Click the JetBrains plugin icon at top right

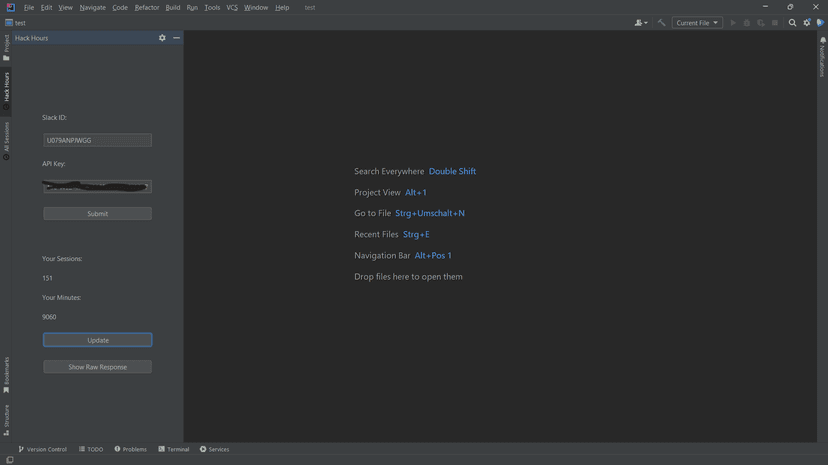coord(820,23)
